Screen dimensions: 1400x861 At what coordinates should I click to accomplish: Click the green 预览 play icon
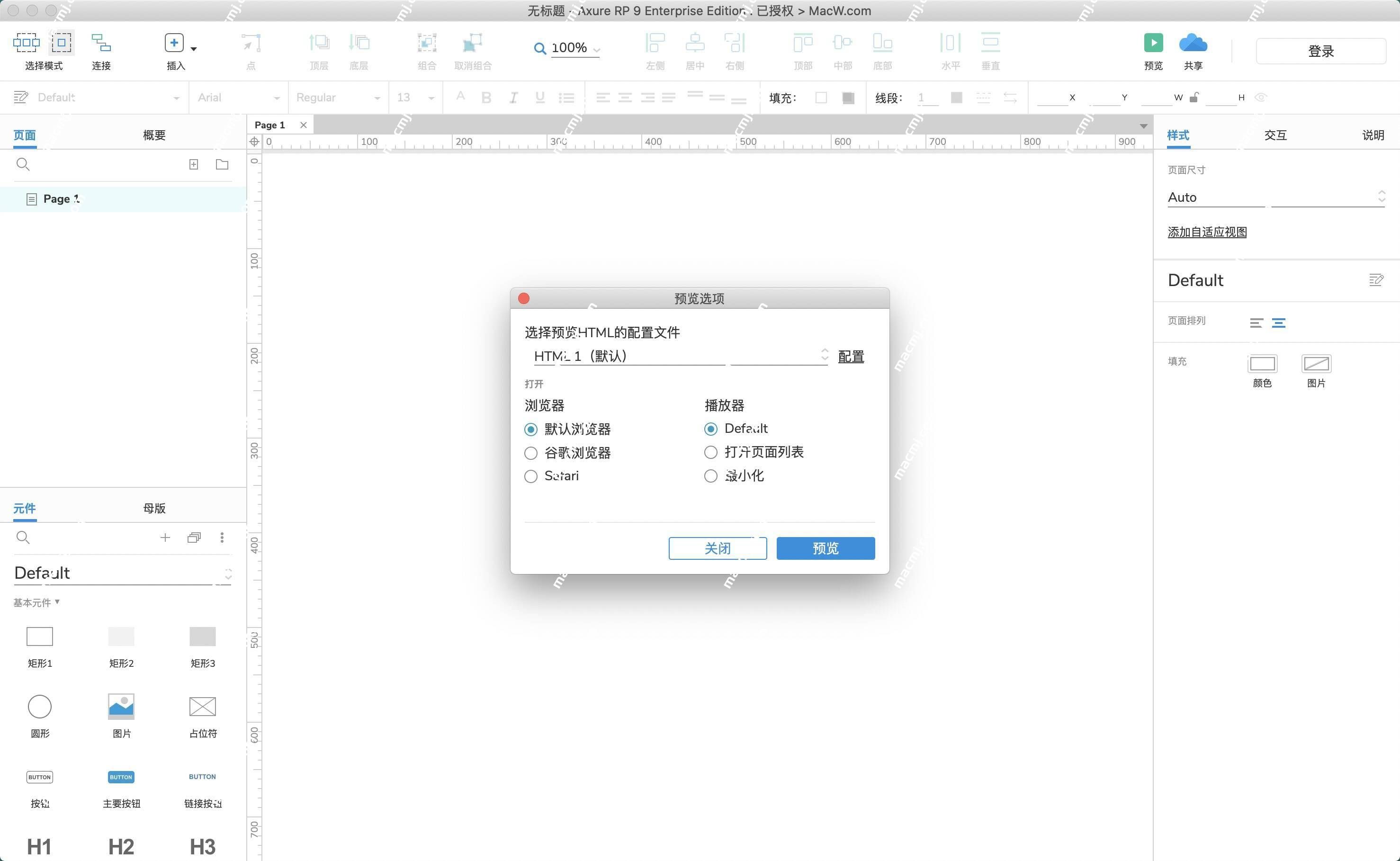coord(1153,43)
